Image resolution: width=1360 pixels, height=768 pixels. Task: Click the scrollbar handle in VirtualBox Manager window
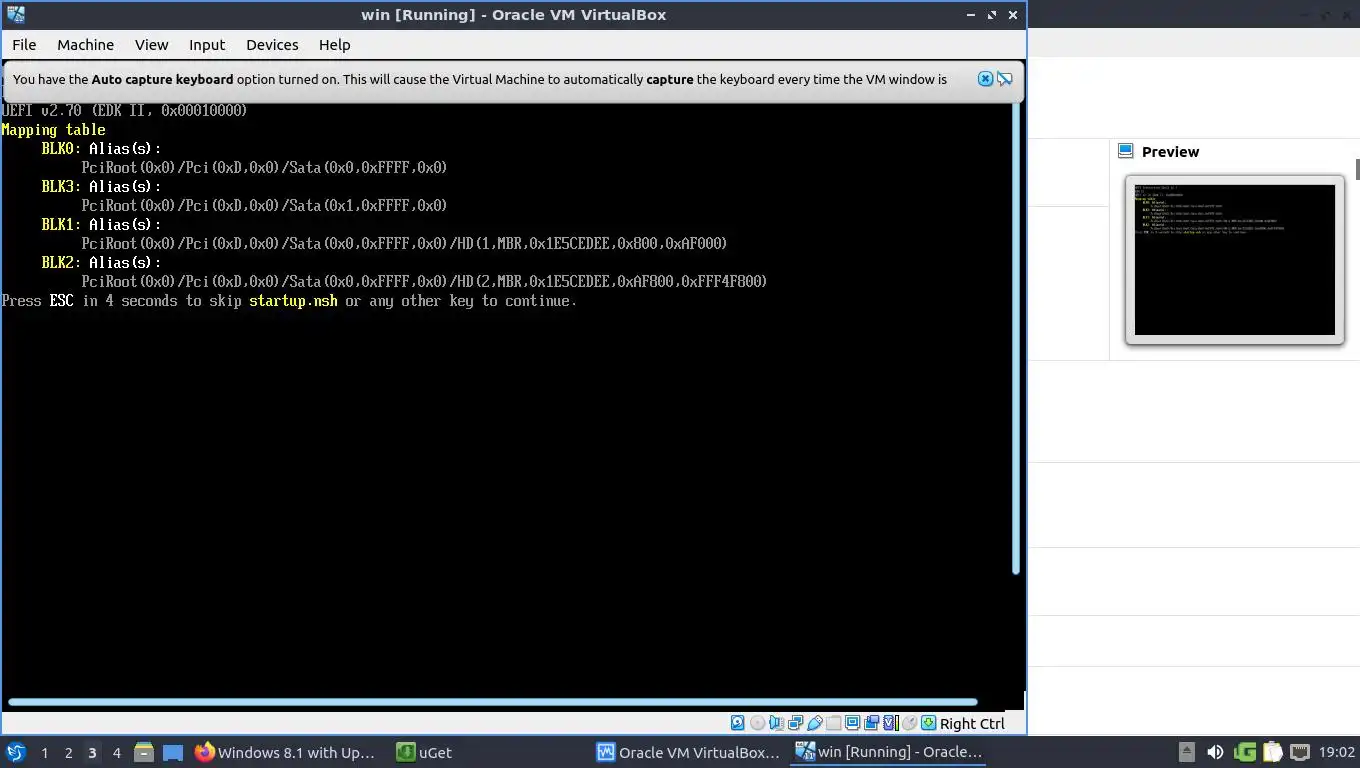1357,169
